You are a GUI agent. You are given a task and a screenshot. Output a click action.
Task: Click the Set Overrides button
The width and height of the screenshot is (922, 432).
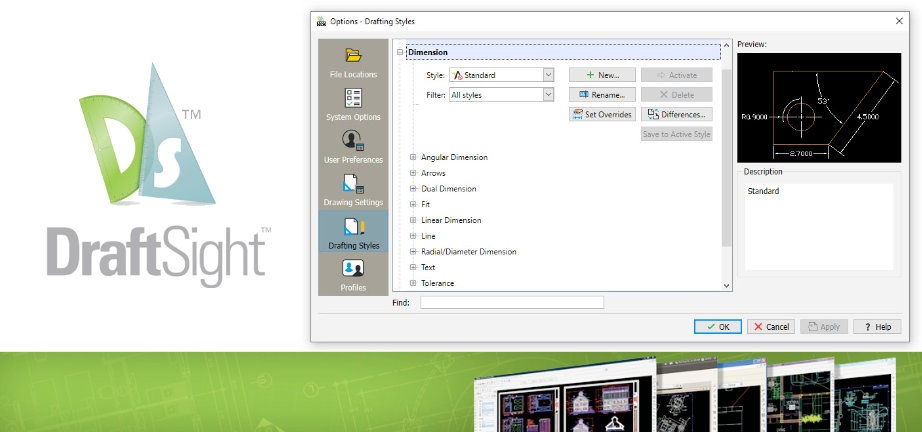[x=602, y=115]
